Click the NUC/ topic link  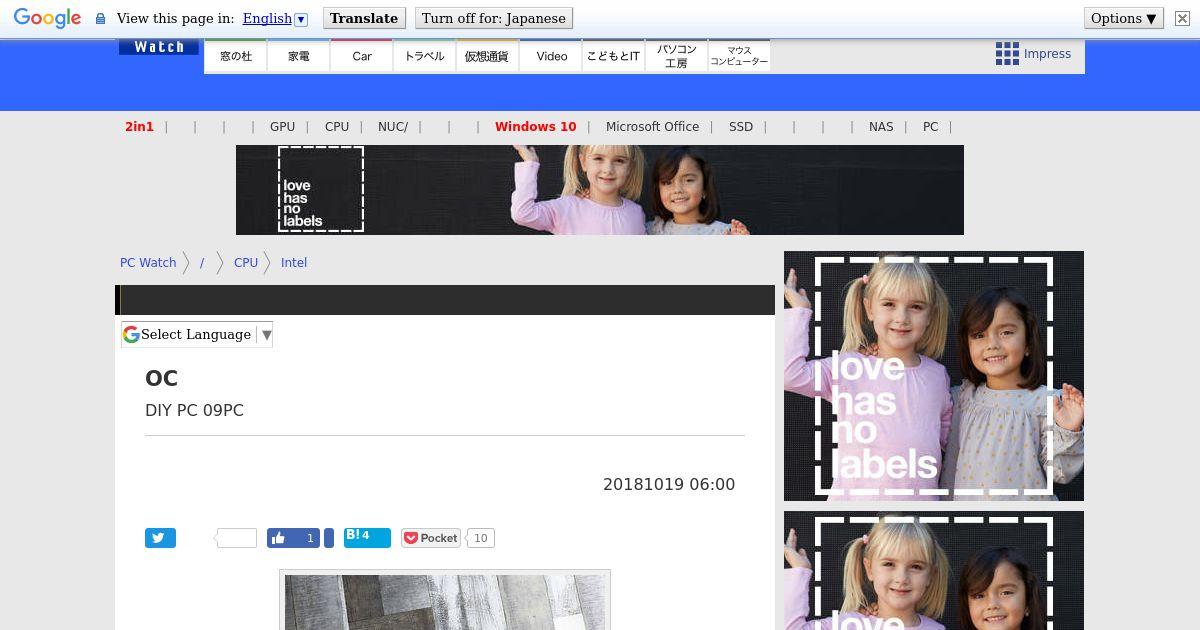coord(393,127)
